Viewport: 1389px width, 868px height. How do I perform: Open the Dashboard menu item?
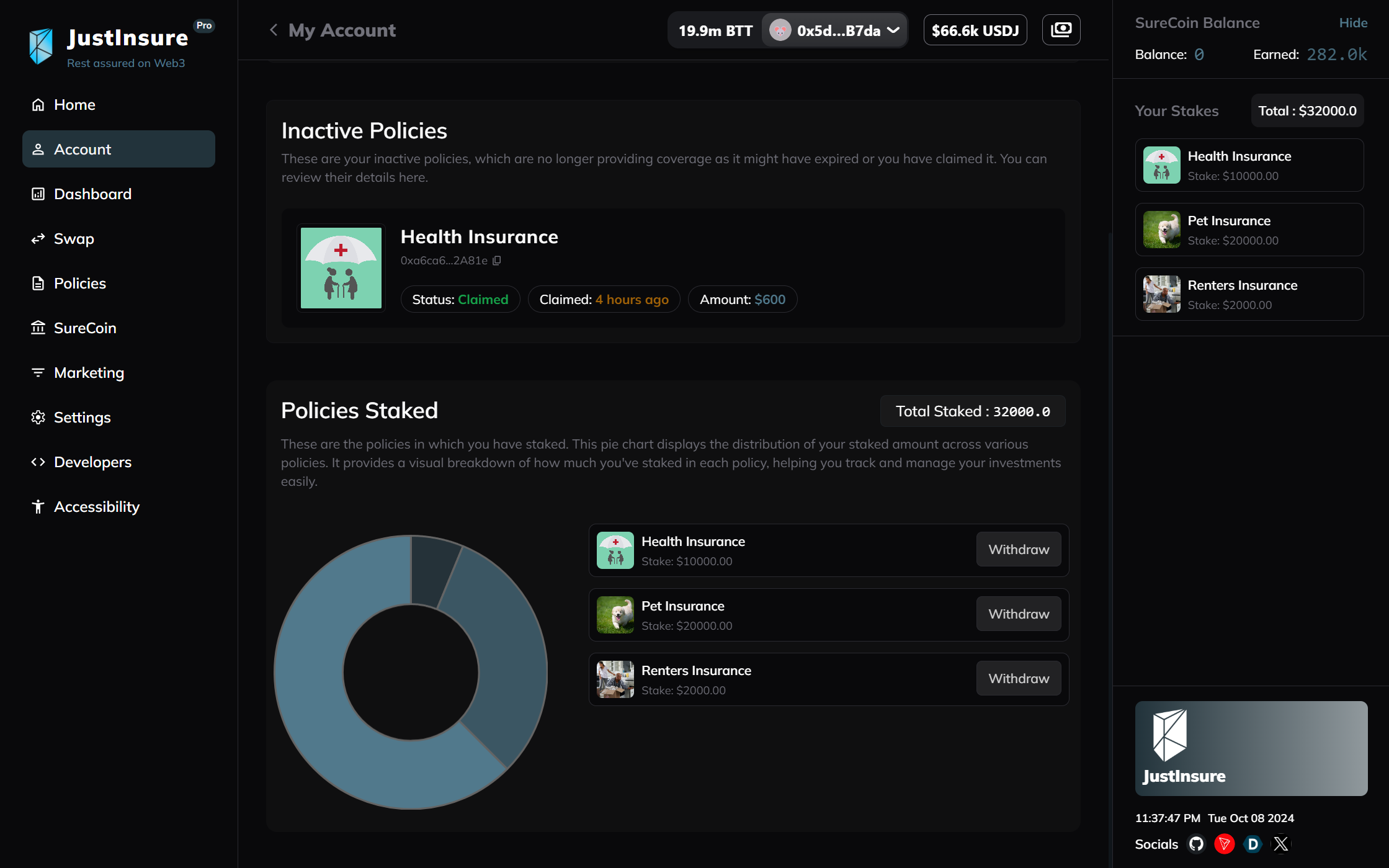point(92,194)
